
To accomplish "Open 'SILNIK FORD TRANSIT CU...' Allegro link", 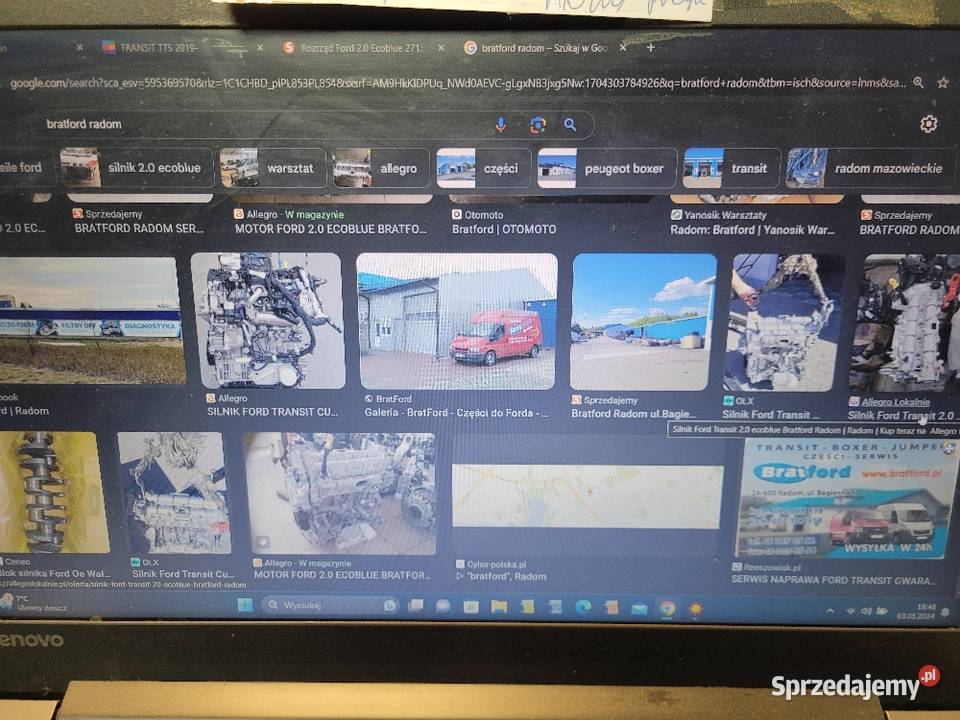I will click(x=272, y=411).
